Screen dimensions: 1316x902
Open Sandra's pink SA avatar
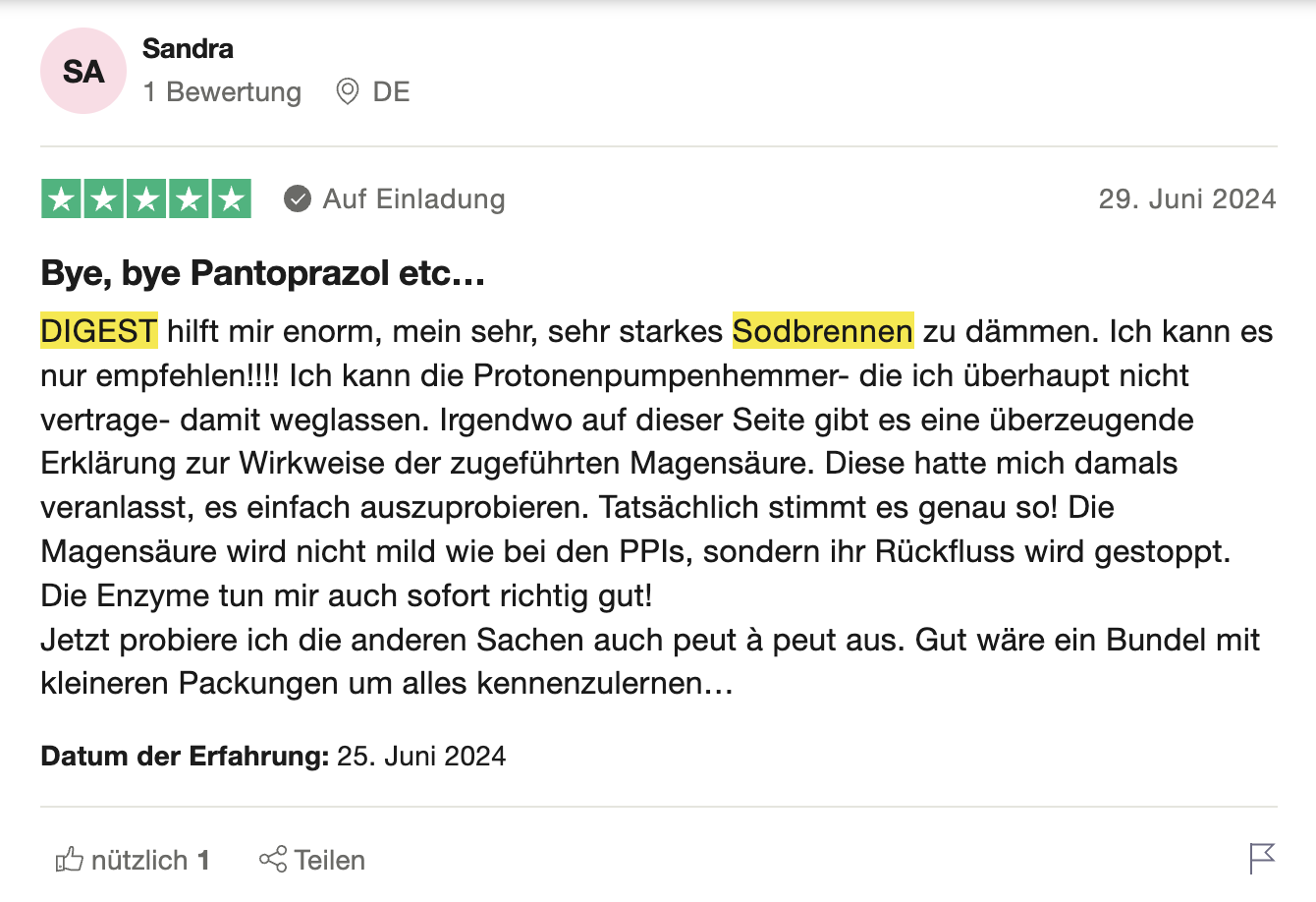[83, 71]
